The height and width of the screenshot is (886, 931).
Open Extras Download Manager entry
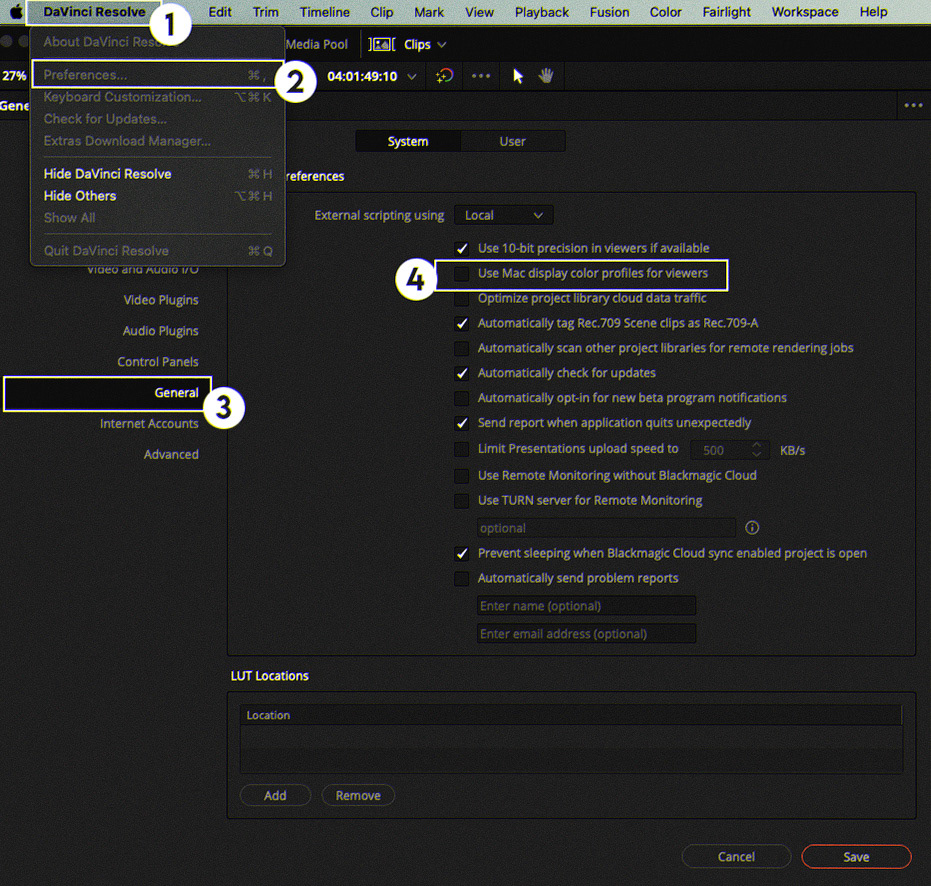click(157, 141)
